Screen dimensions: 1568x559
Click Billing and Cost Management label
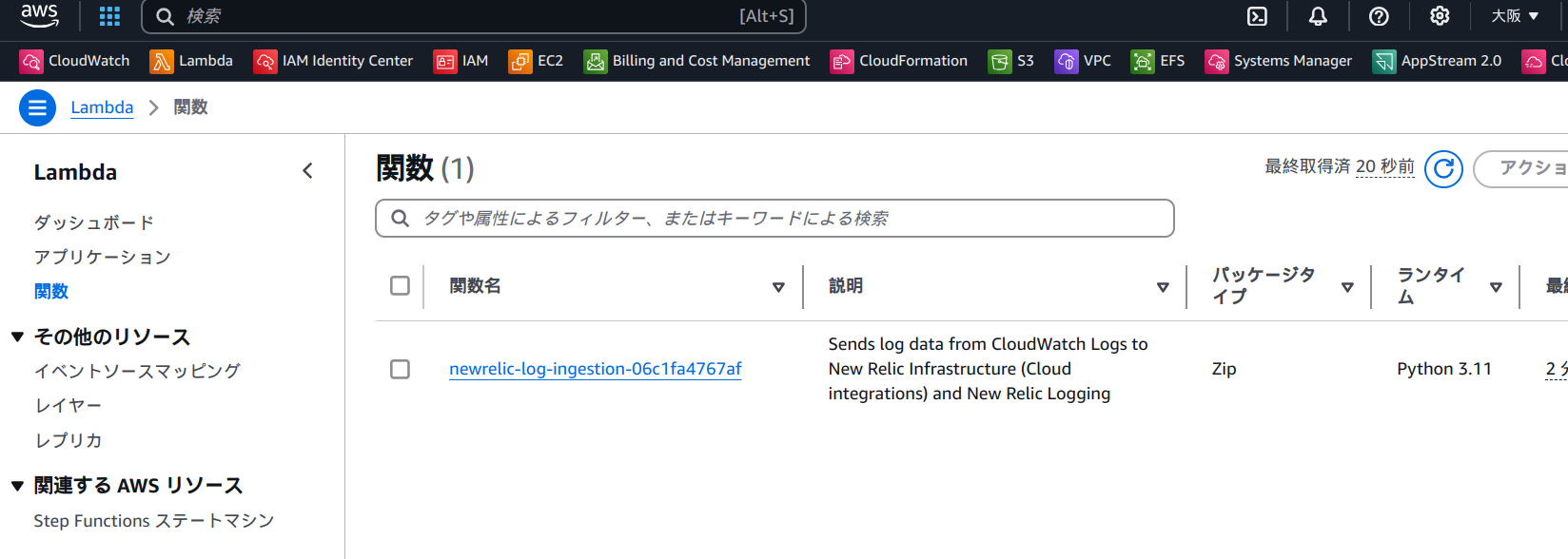712,61
